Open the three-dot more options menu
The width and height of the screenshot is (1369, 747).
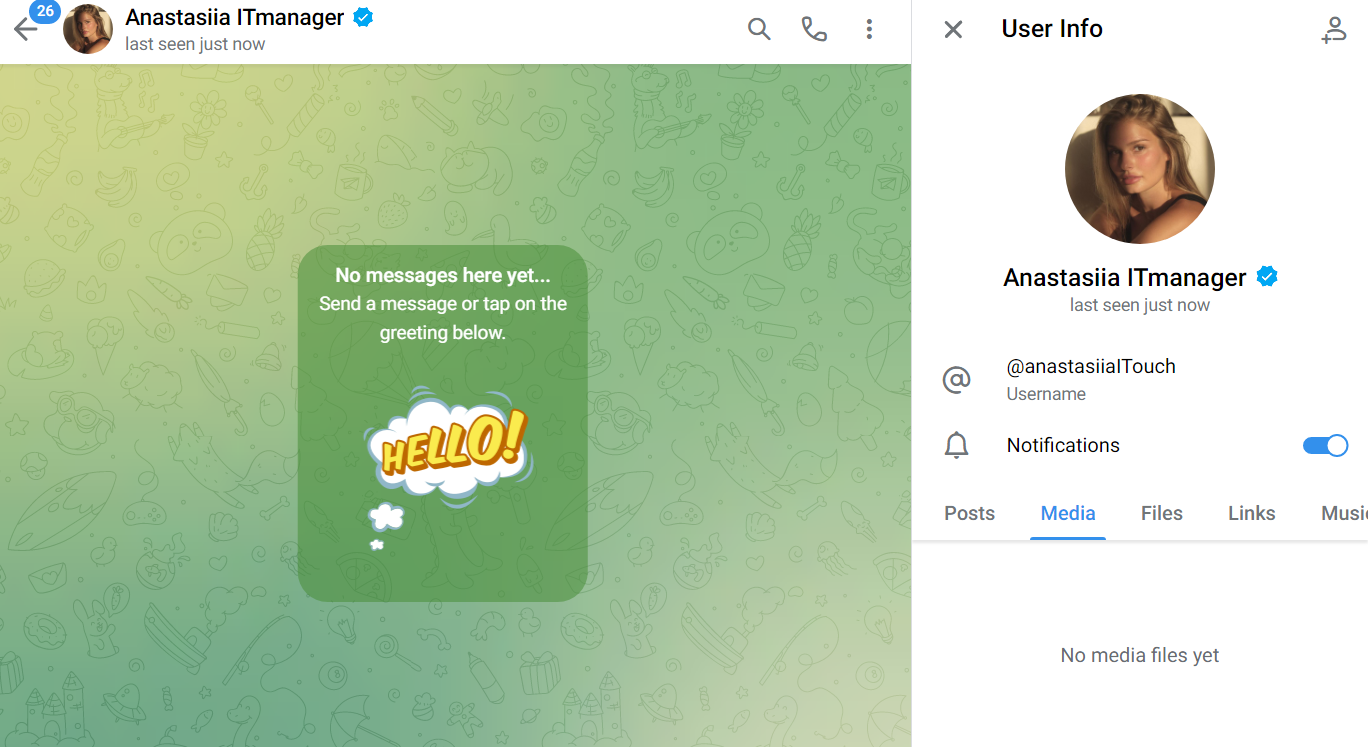[x=869, y=30]
